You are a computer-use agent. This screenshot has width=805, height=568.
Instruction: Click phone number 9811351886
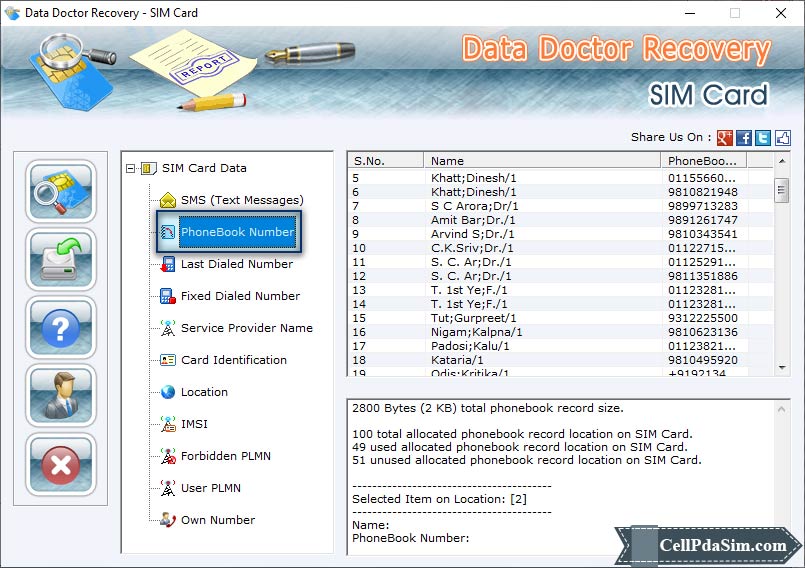[x=703, y=276]
